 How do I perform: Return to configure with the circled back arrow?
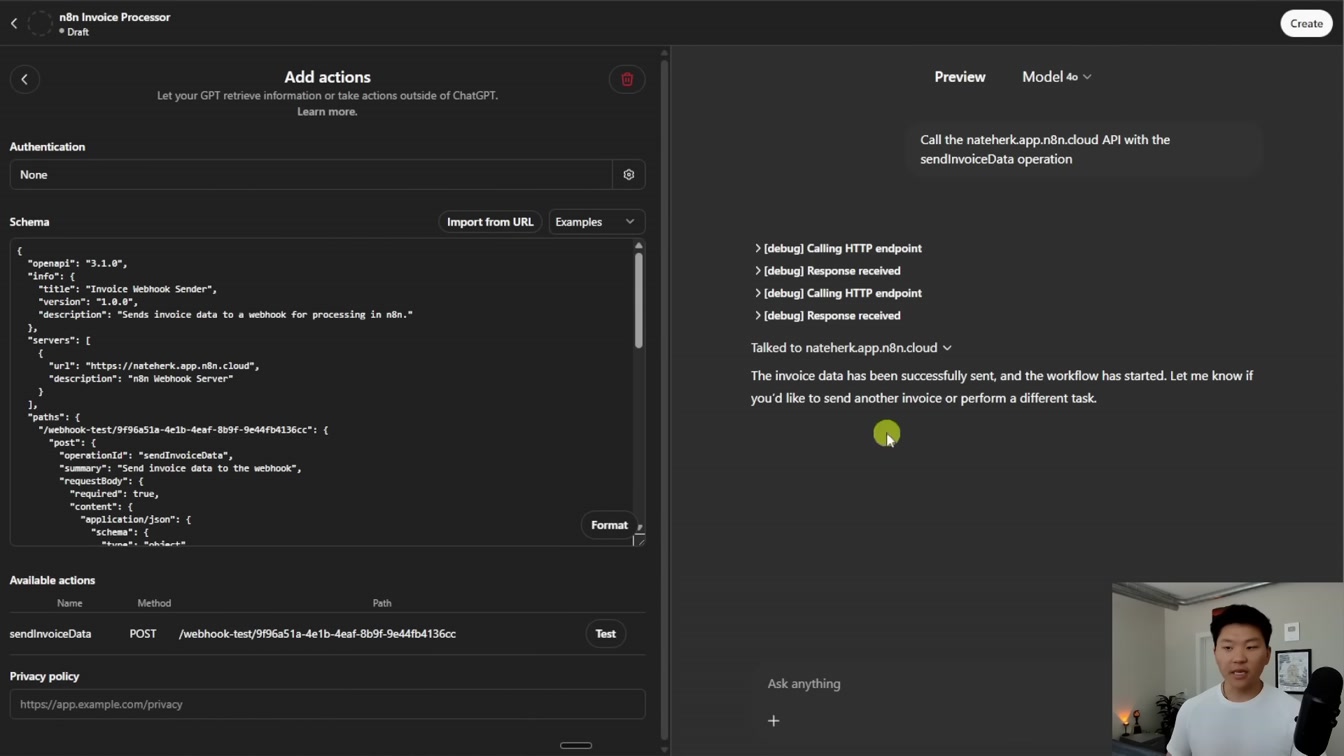tap(25, 79)
